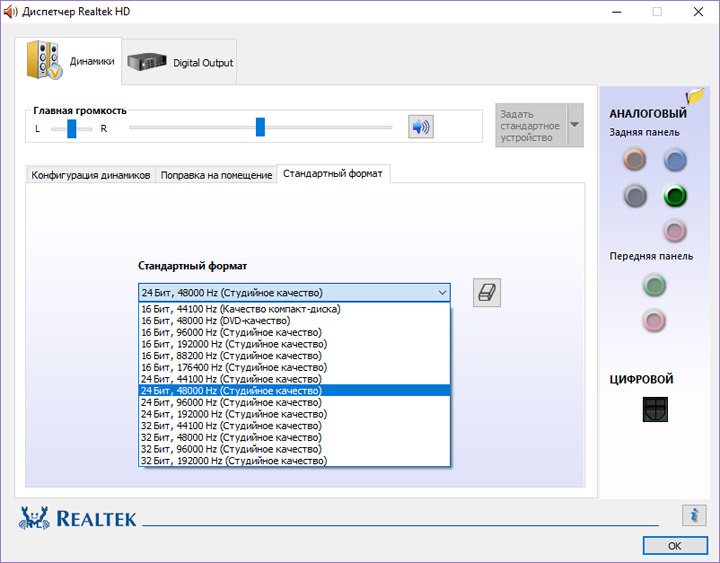Select highlighted 24 Бит, 48000 Hz list item
This screenshot has height=563, width=720.
pyautogui.click(x=294, y=391)
